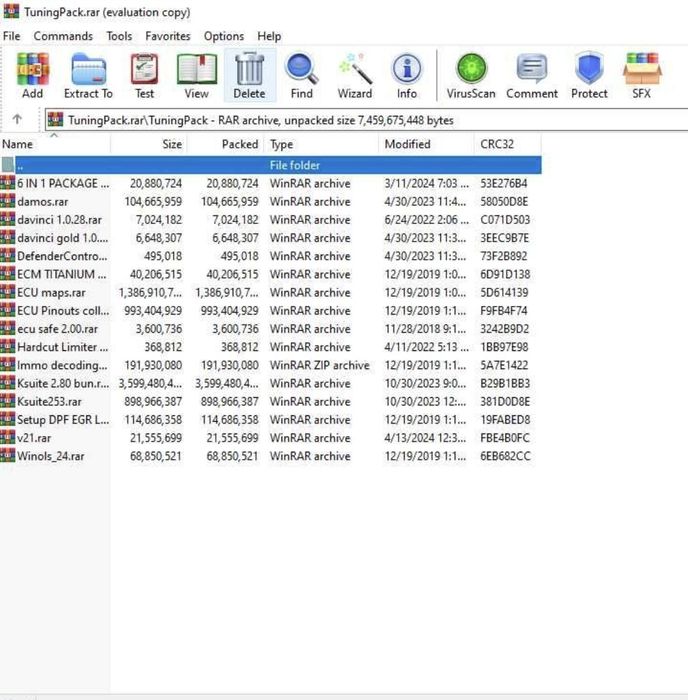Click archive icon beside Winols_24.rar
This screenshot has width=688, height=700.
(8, 456)
